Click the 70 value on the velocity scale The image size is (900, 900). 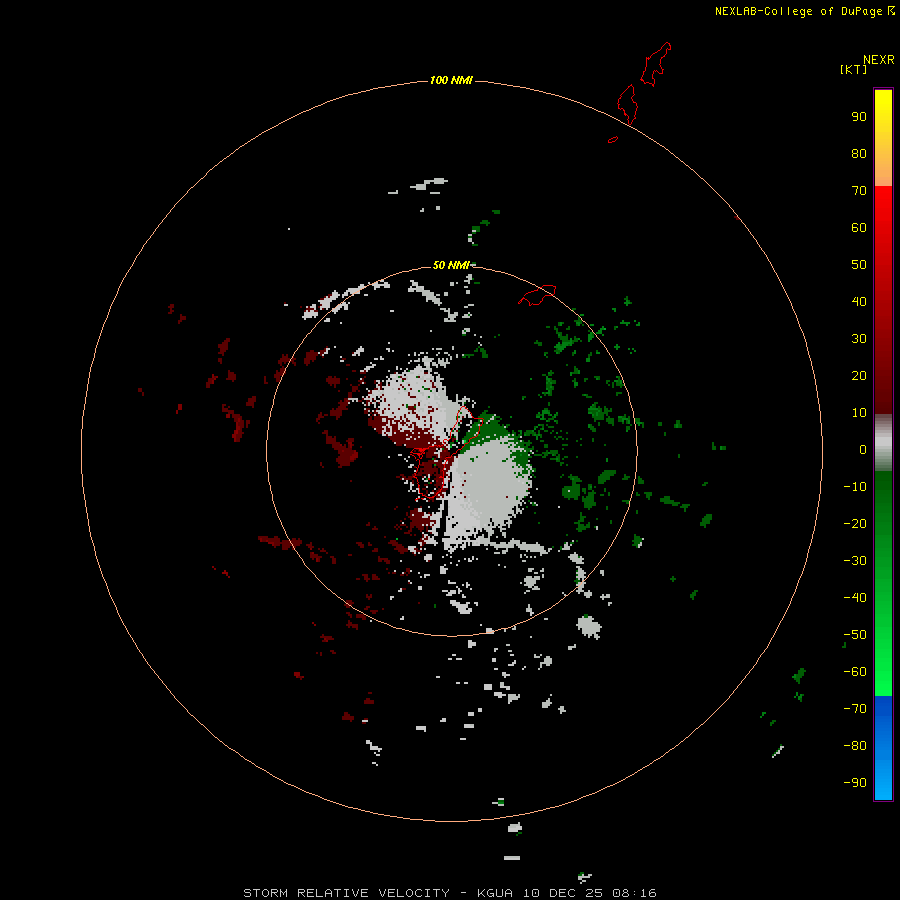[x=859, y=191]
